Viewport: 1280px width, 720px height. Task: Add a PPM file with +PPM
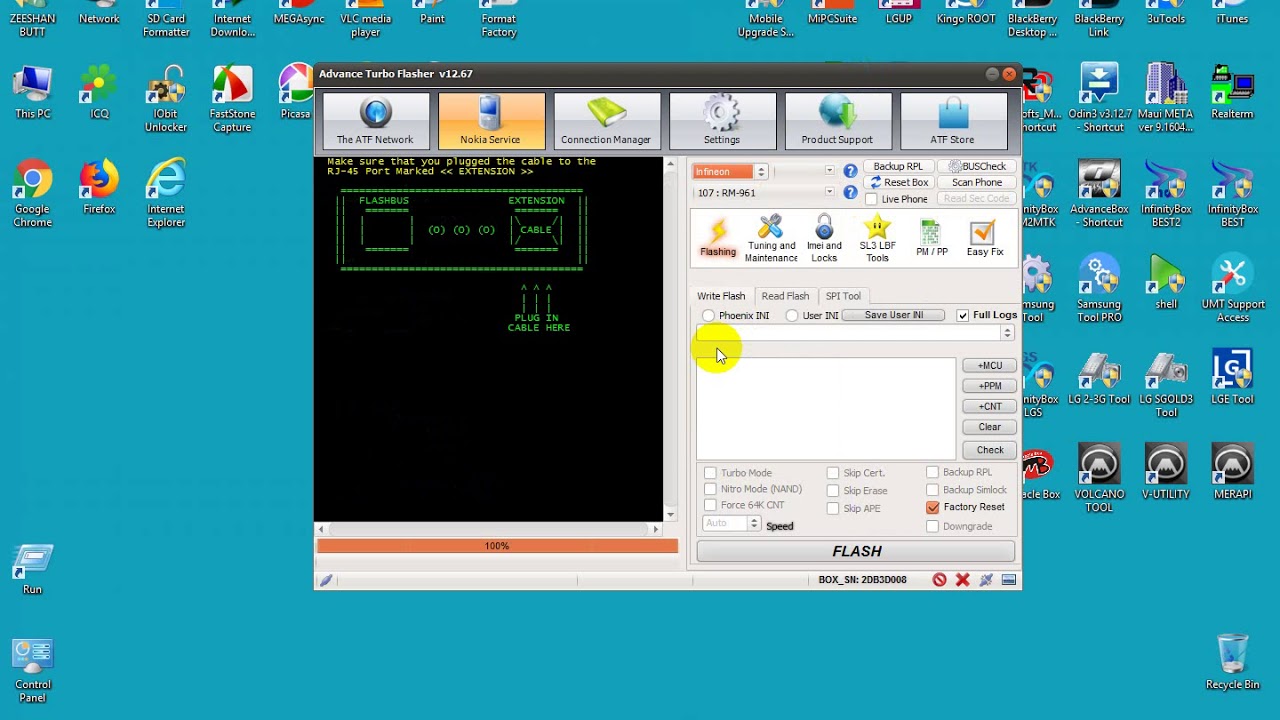click(990, 386)
